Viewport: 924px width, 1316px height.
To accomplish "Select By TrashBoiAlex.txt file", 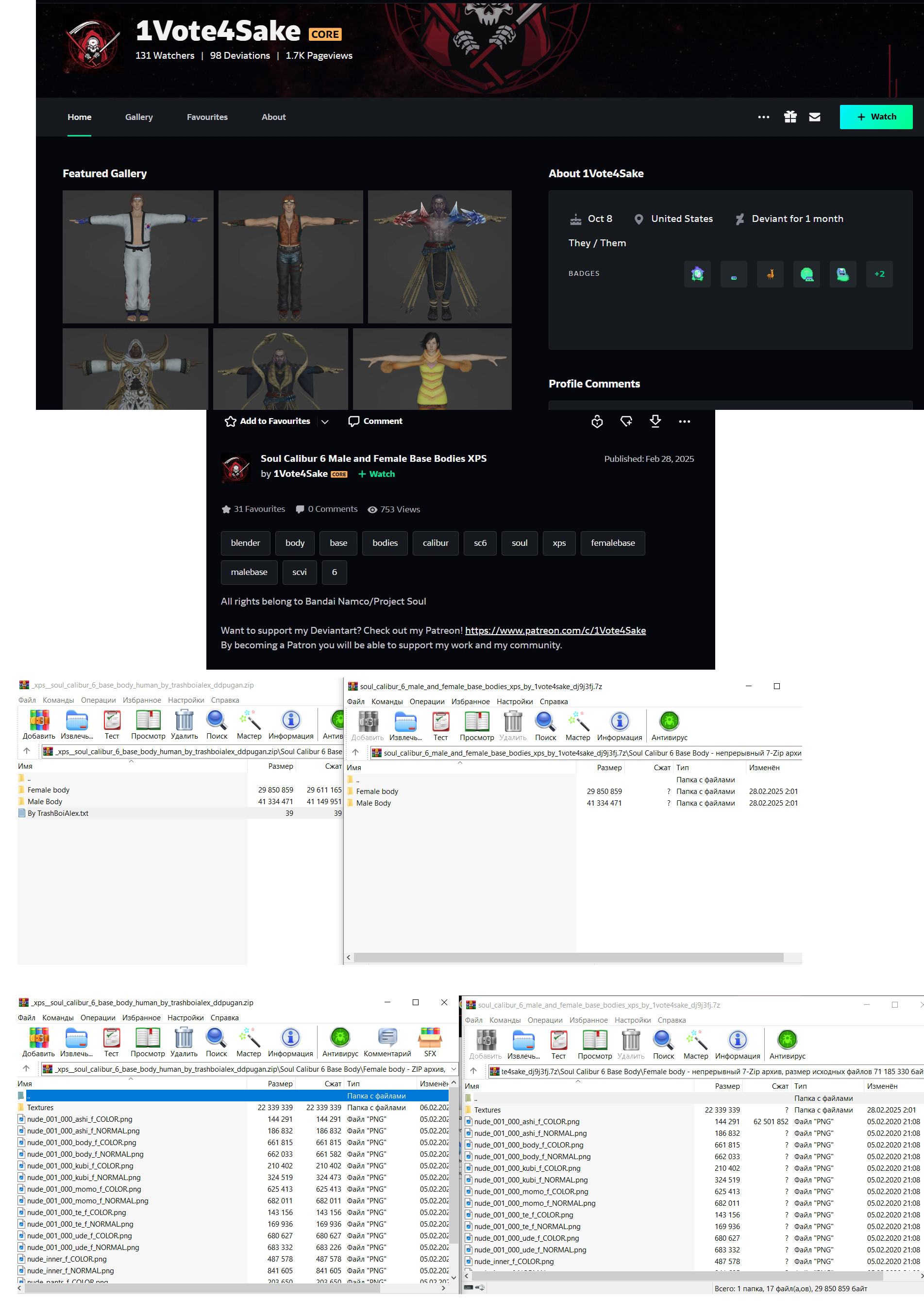I will [58, 813].
